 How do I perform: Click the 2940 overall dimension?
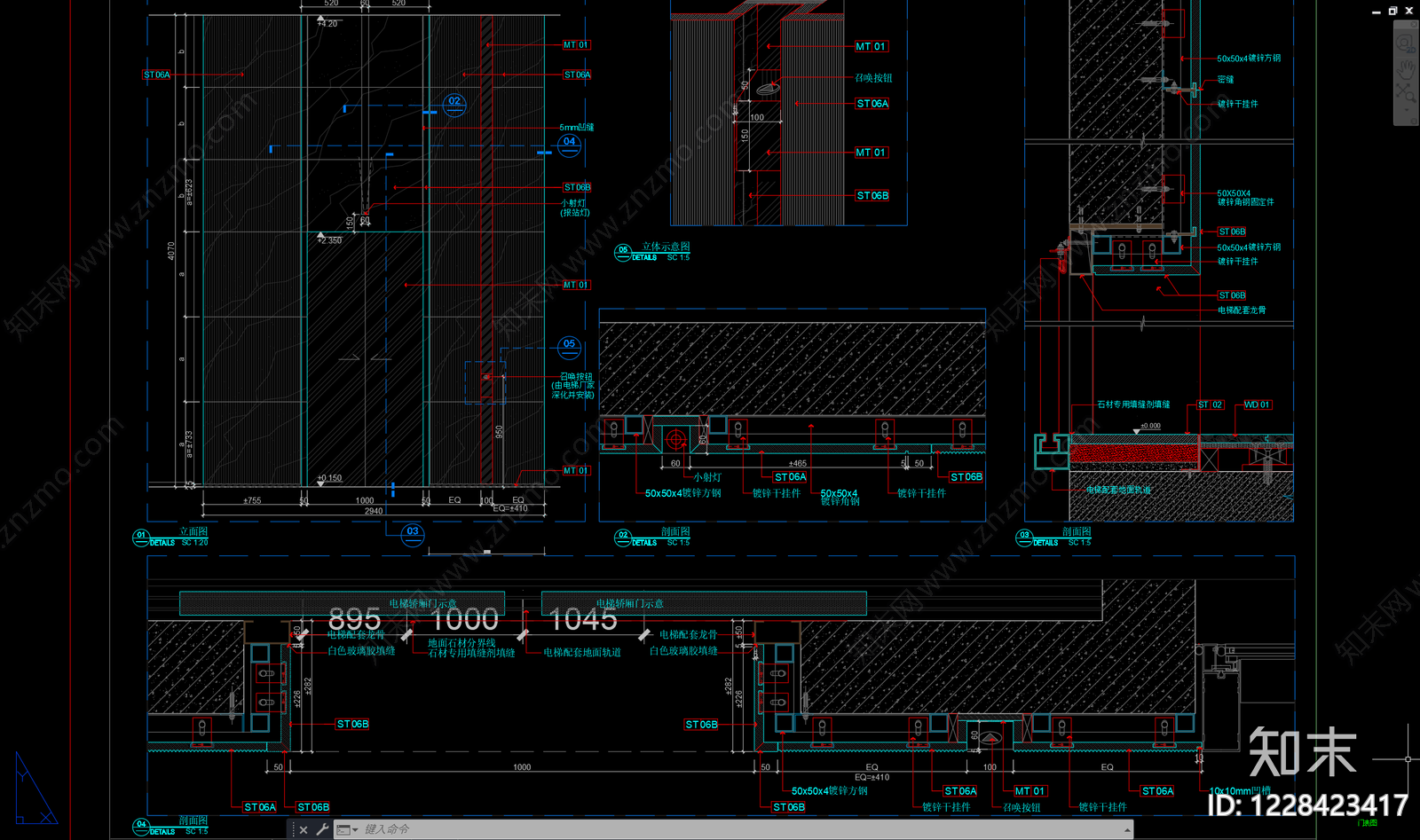[374, 511]
